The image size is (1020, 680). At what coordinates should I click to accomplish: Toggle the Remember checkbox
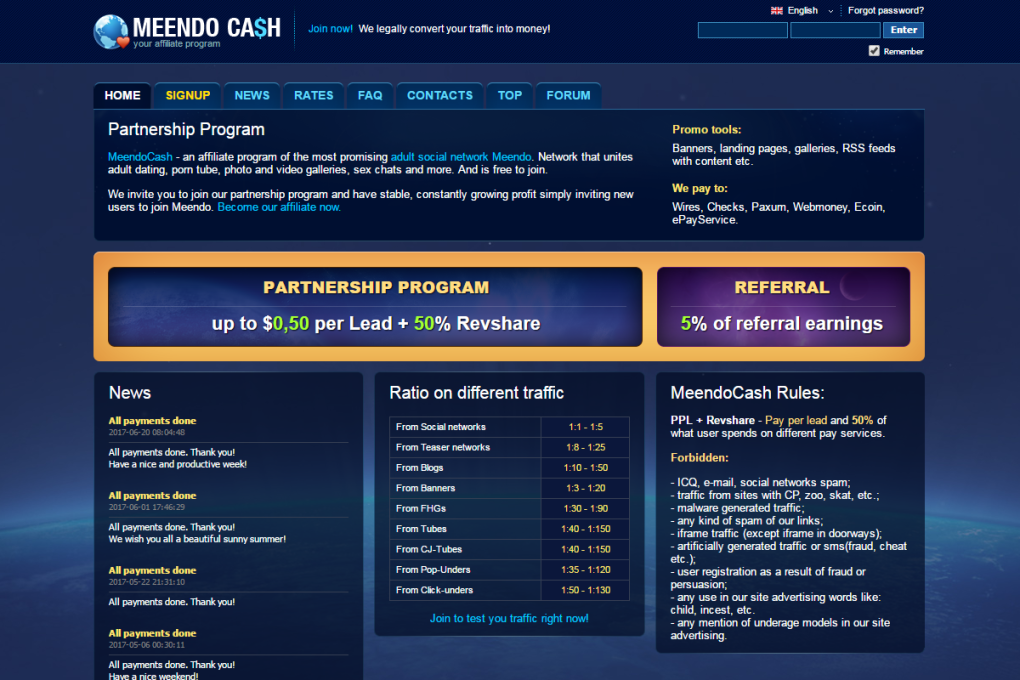click(x=874, y=51)
